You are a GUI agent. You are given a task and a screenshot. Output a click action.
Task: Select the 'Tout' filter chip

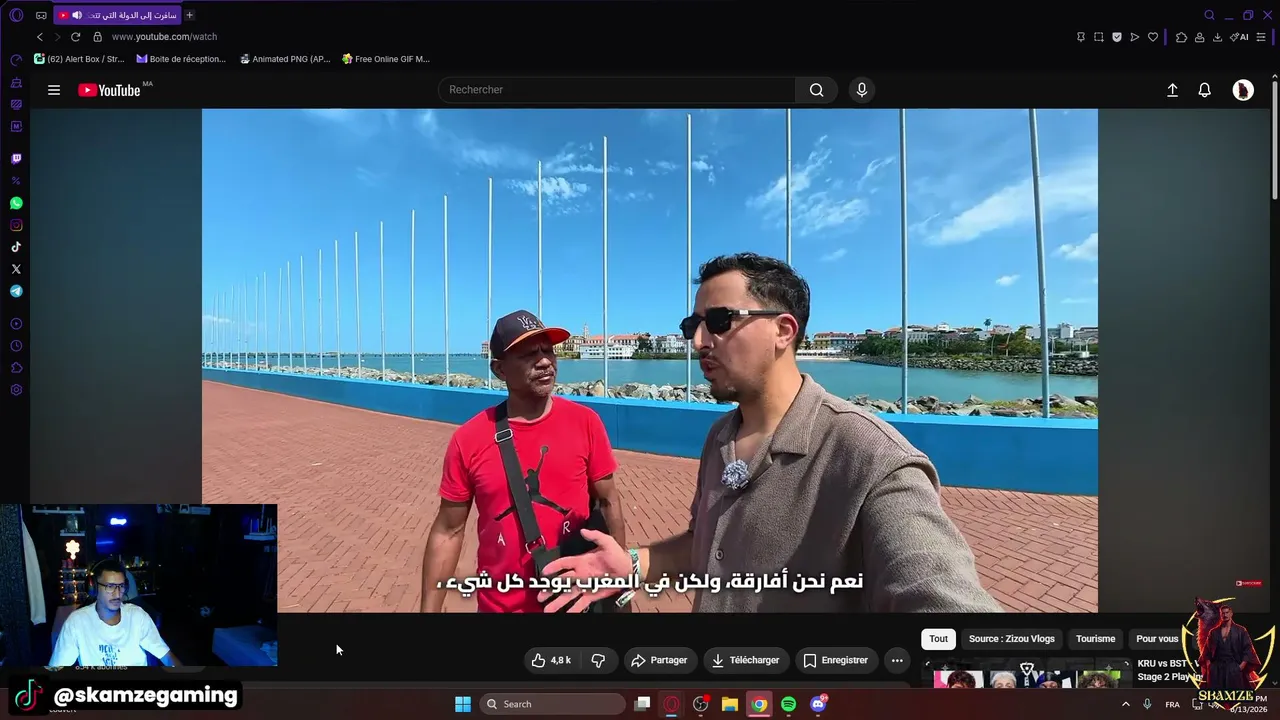pos(938,639)
